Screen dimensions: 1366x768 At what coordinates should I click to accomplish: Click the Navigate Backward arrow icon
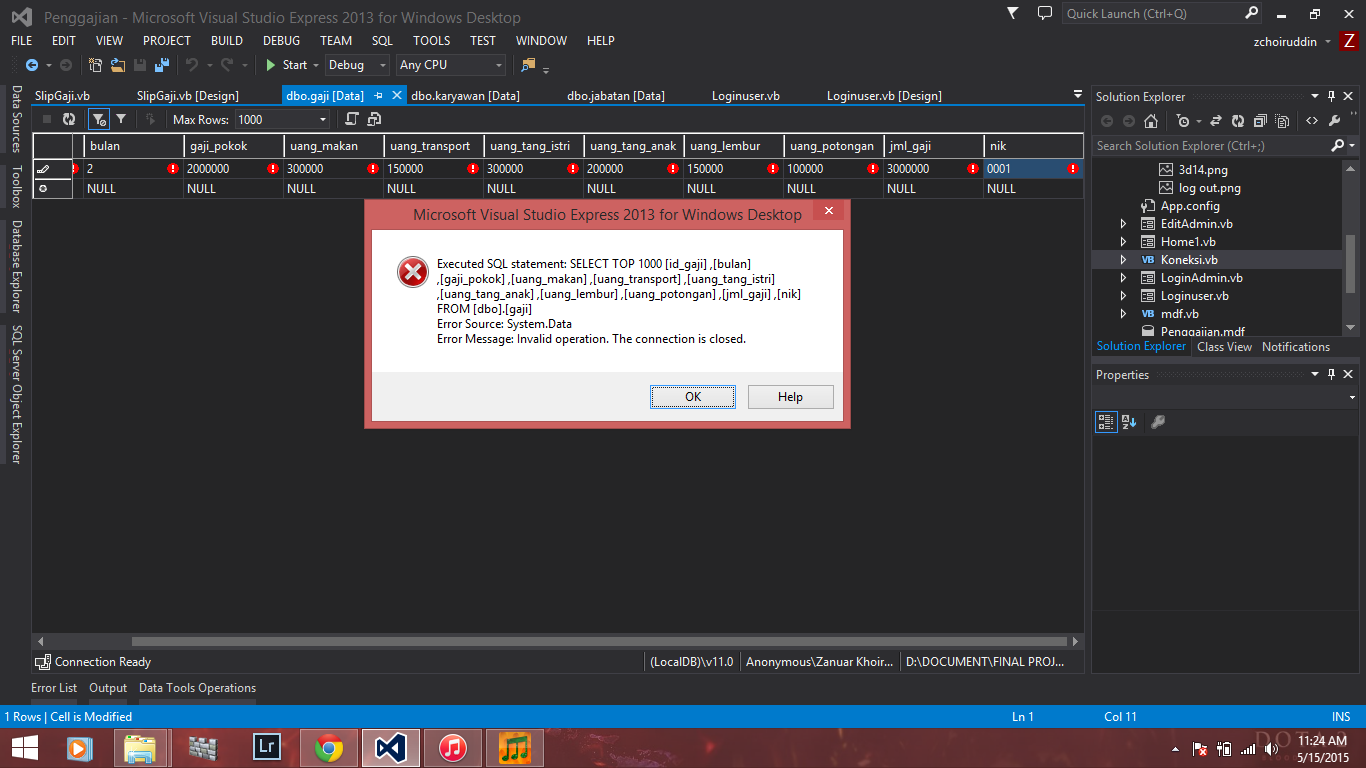pos(32,65)
